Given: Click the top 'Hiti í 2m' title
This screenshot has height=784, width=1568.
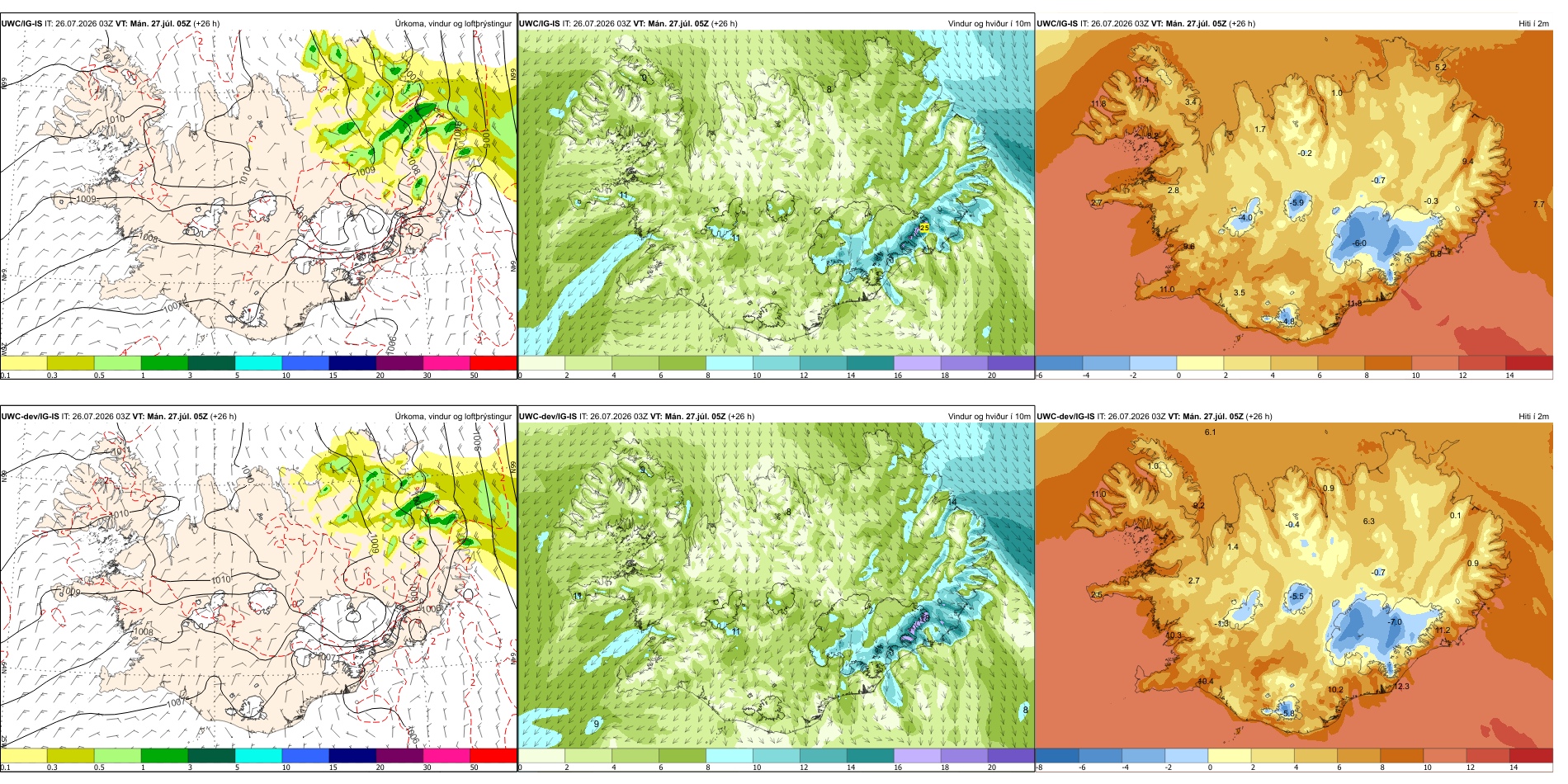Looking at the screenshot, I should click(1533, 23).
